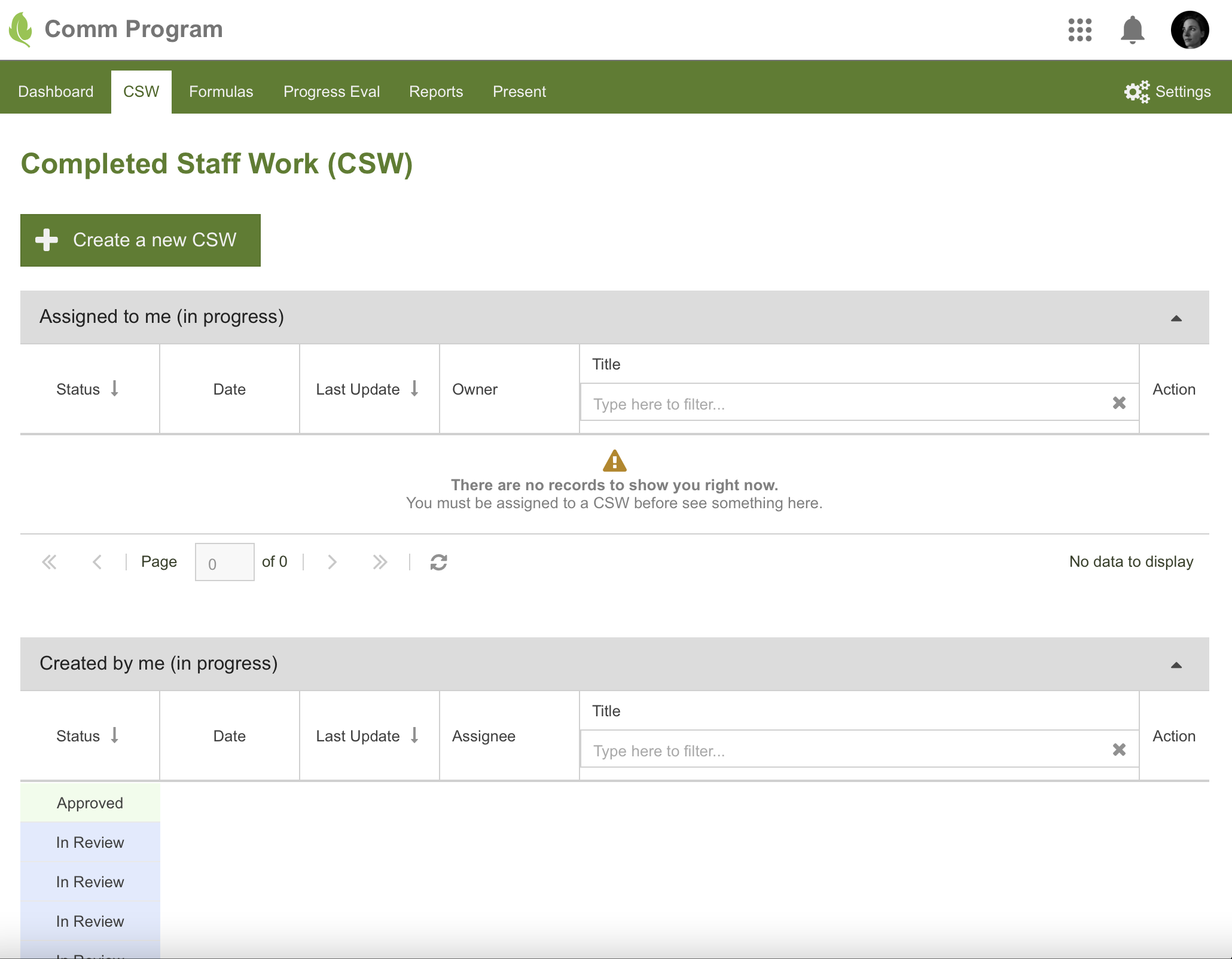The image size is (1232, 959).
Task: Go to the first page with the double-left arrow
Action: click(x=50, y=562)
